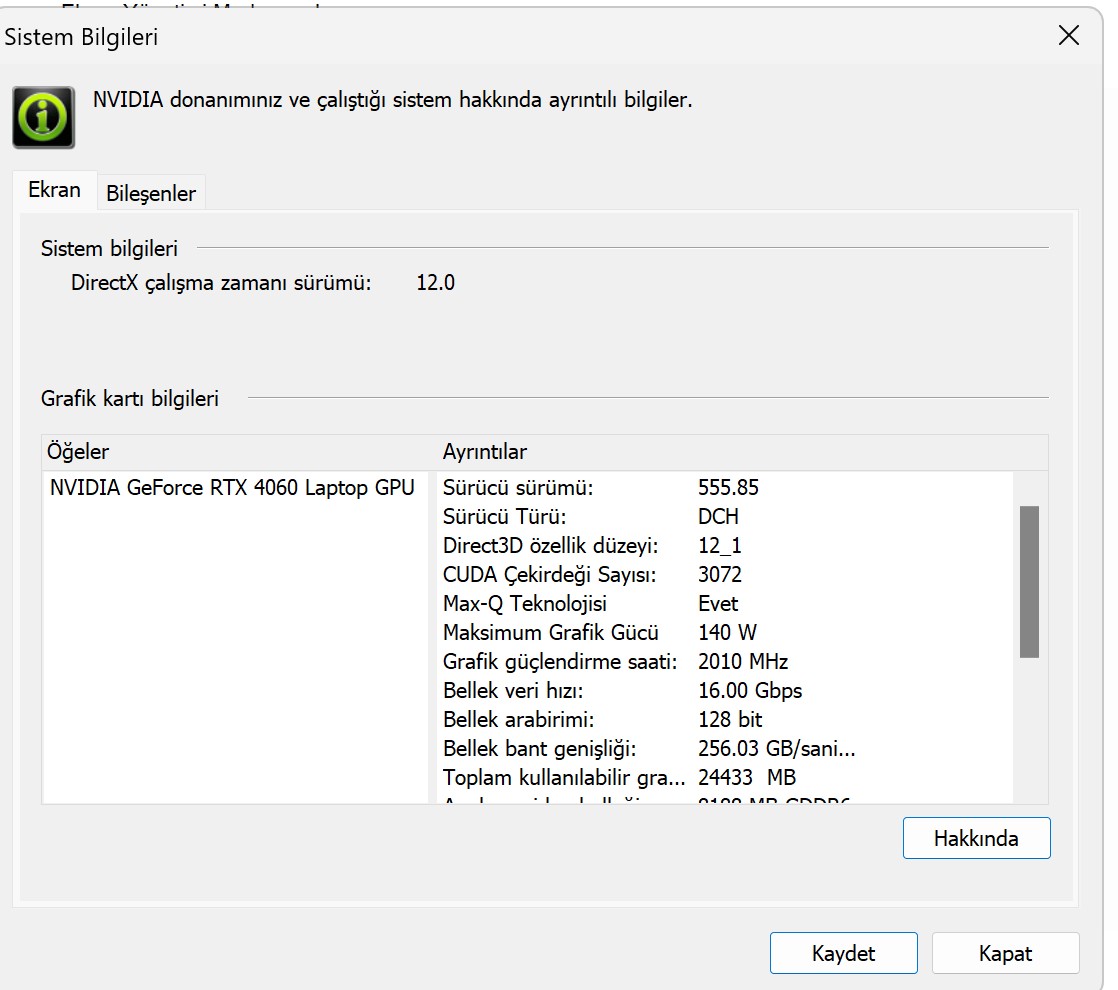Viewport: 1118px width, 990px height.
Task: Click the 256.03 GB/sani... value
Action: point(776,749)
